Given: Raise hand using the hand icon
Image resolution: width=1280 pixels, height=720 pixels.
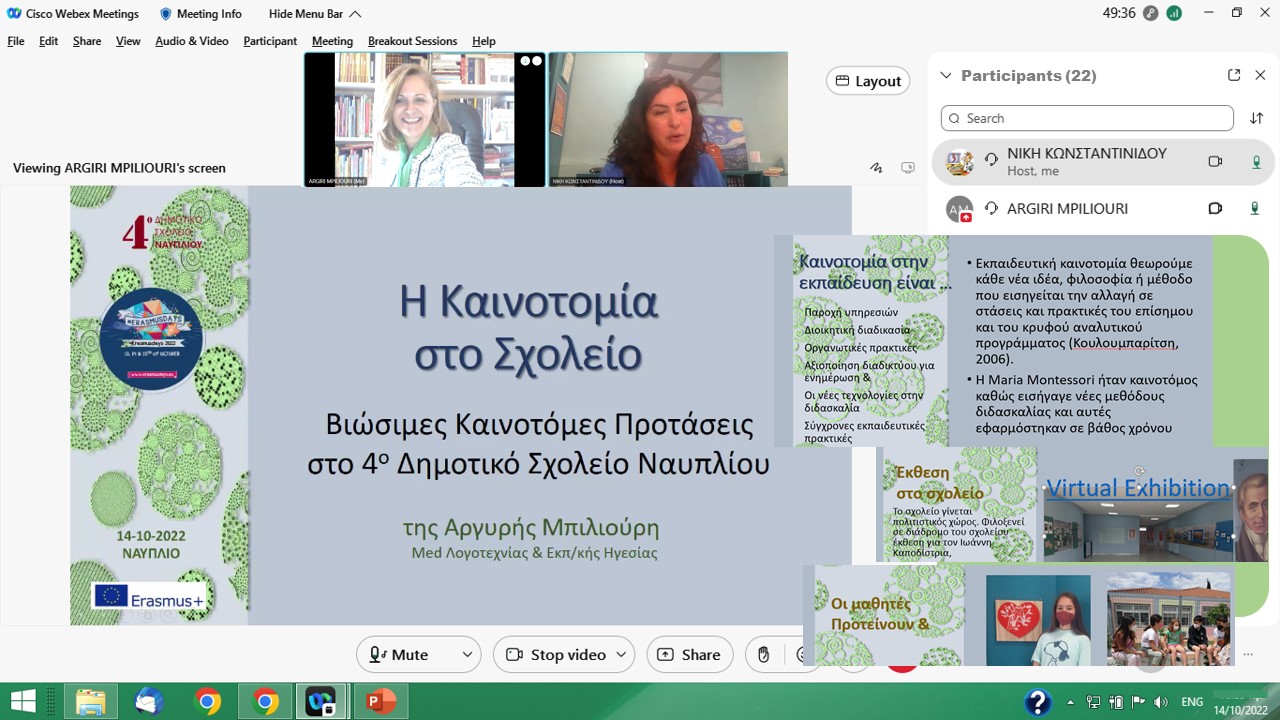Looking at the screenshot, I should tap(764, 654).
